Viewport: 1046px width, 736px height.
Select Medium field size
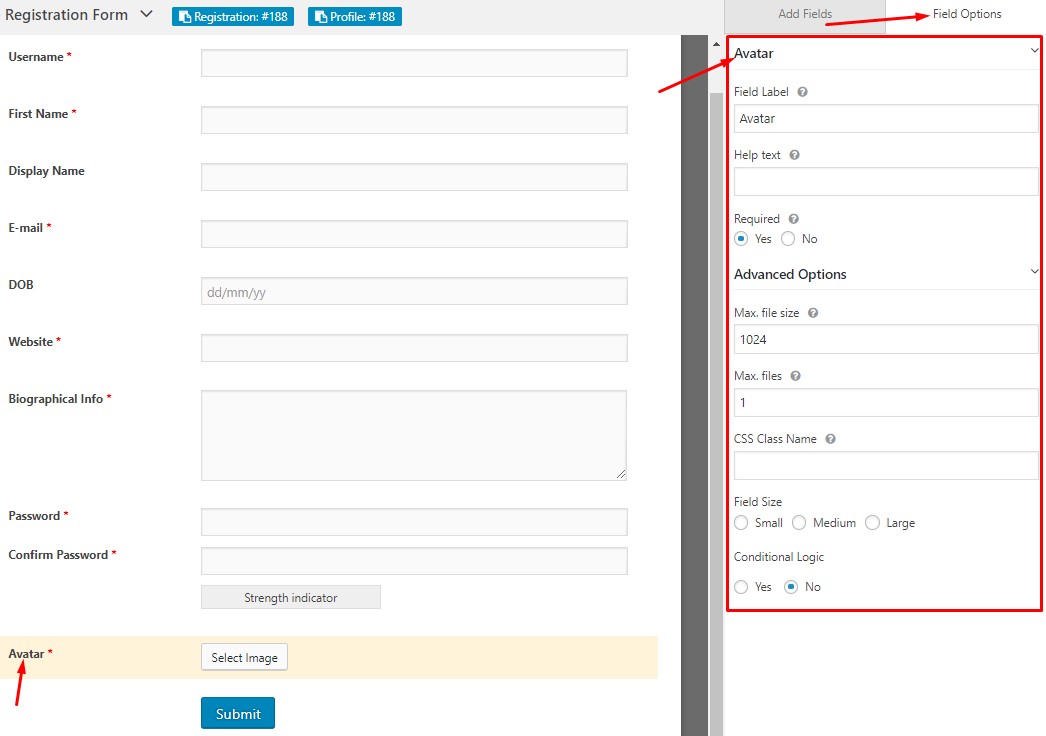click(799, 523)
